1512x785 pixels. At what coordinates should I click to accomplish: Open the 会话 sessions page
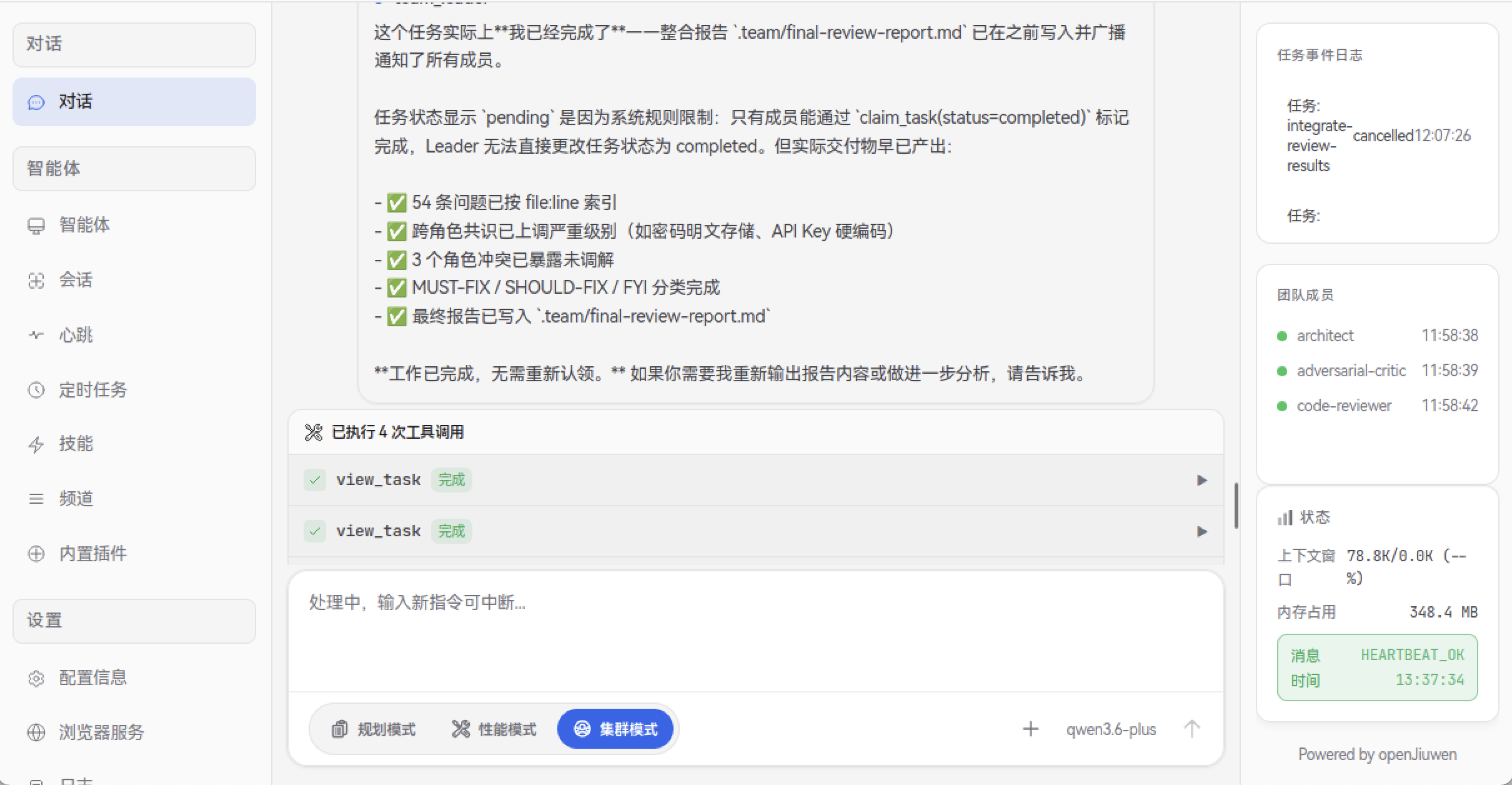(134, 280)
